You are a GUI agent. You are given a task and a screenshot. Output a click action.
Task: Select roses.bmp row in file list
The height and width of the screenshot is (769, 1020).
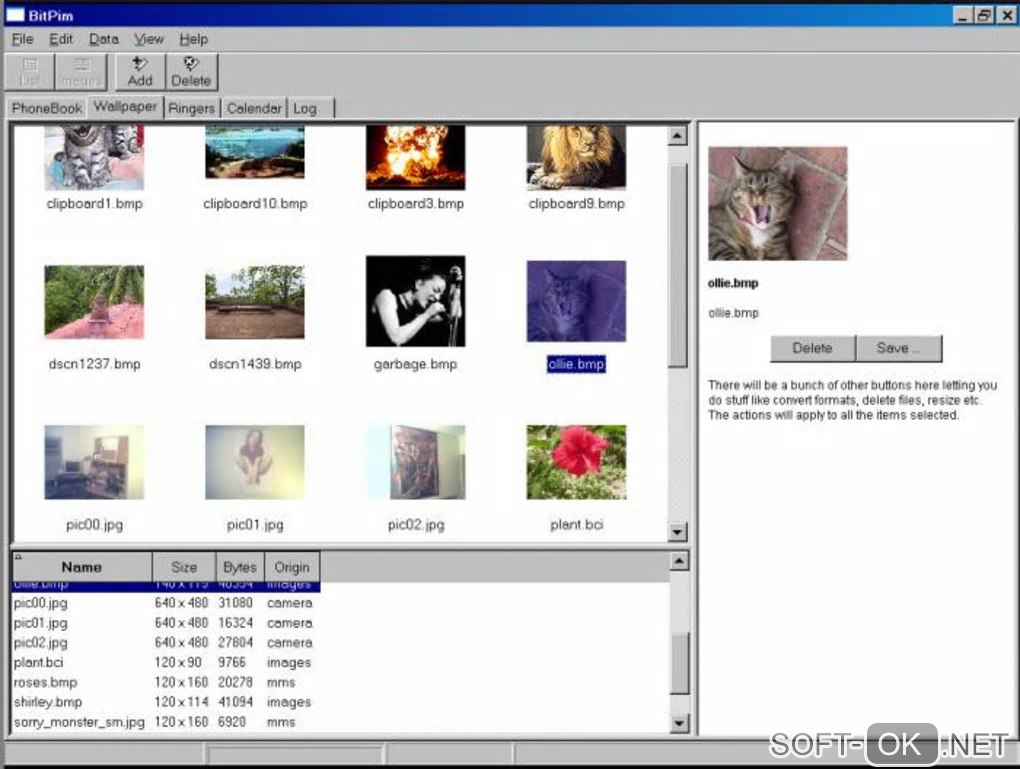coord(166,682)
